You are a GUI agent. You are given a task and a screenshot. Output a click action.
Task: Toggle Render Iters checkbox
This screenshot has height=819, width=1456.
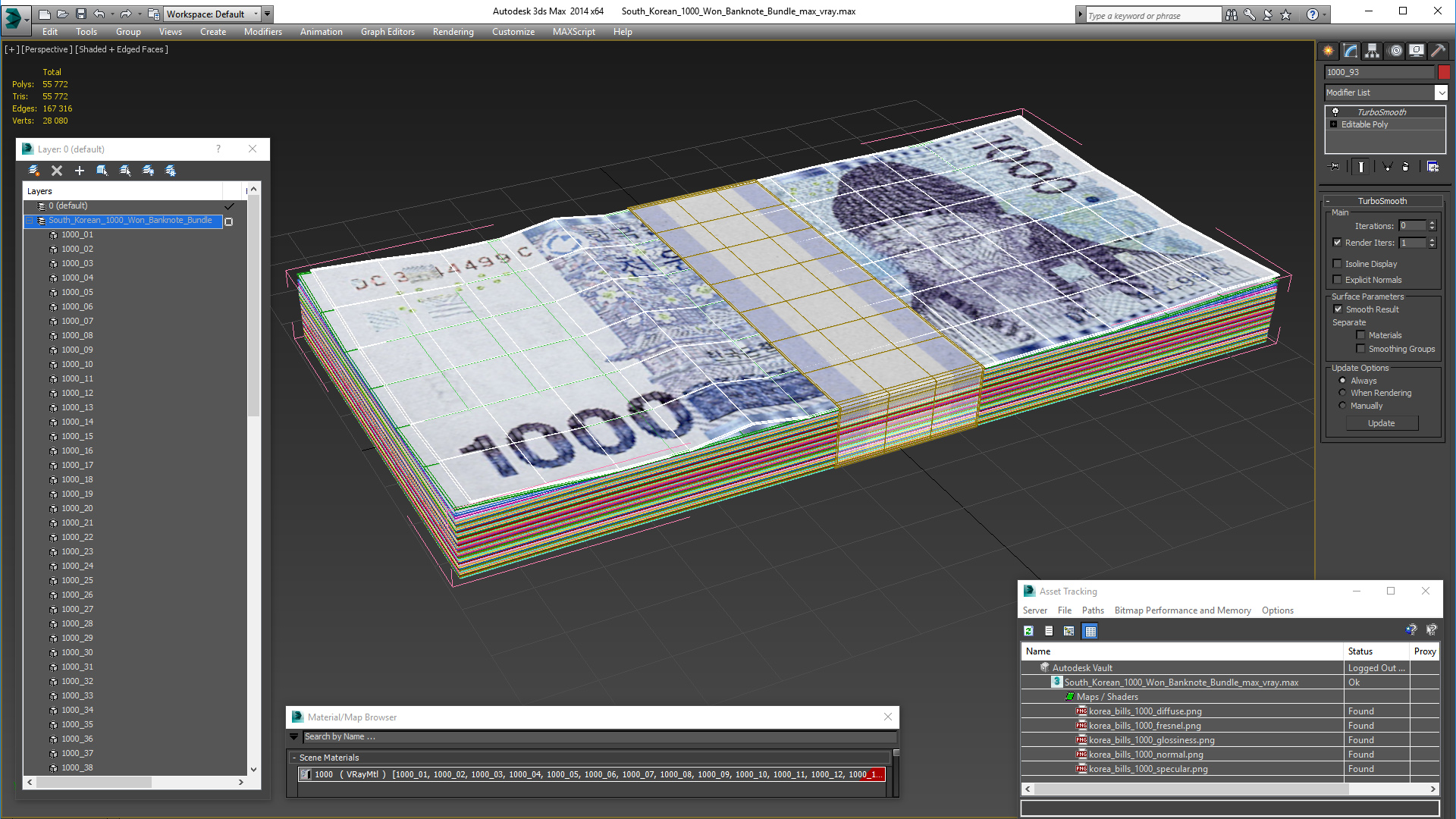[x=1338, y=243]
